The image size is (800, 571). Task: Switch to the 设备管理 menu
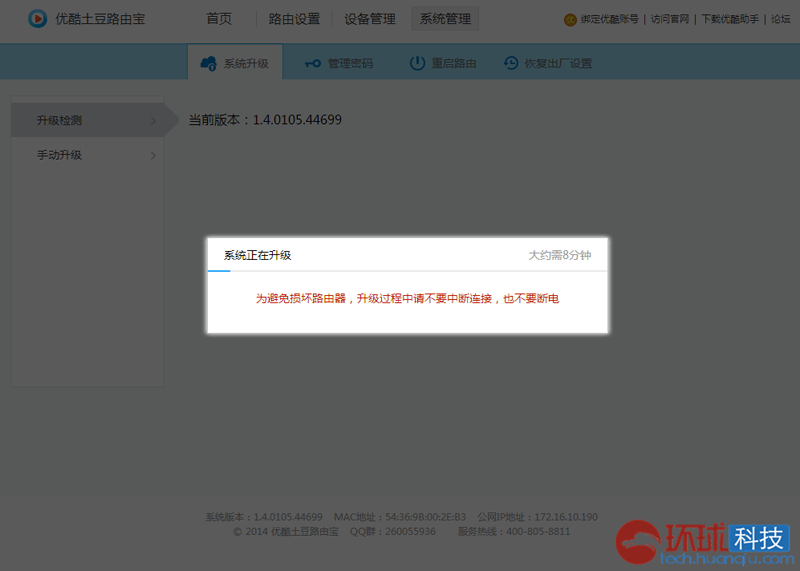tap(369, 19)
